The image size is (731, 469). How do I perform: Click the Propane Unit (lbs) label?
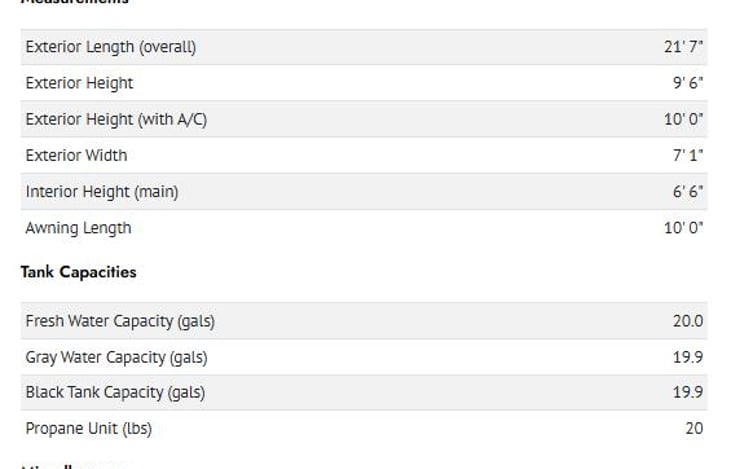point(88,429)
